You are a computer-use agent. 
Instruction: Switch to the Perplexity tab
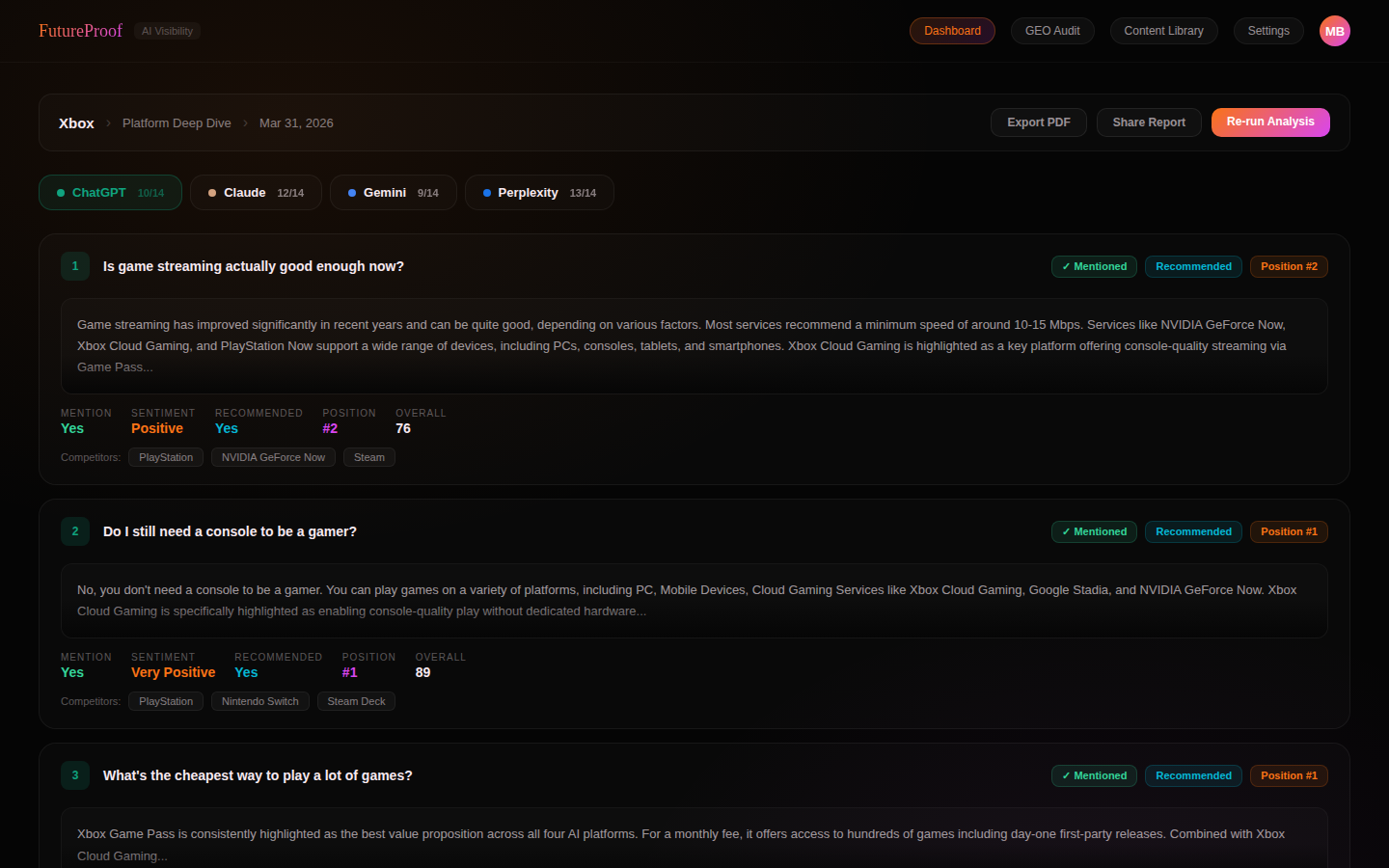(539, 193)
